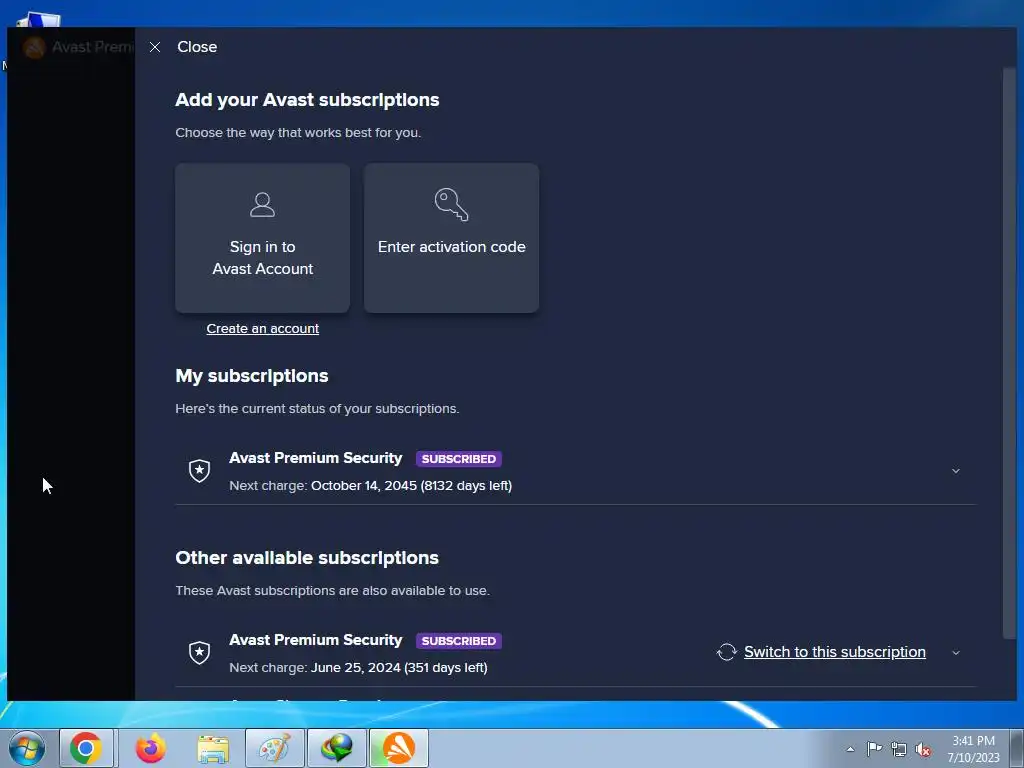Show hidden system tray icons
Screen dimensions: 1024x768
(x=850, y=749)
